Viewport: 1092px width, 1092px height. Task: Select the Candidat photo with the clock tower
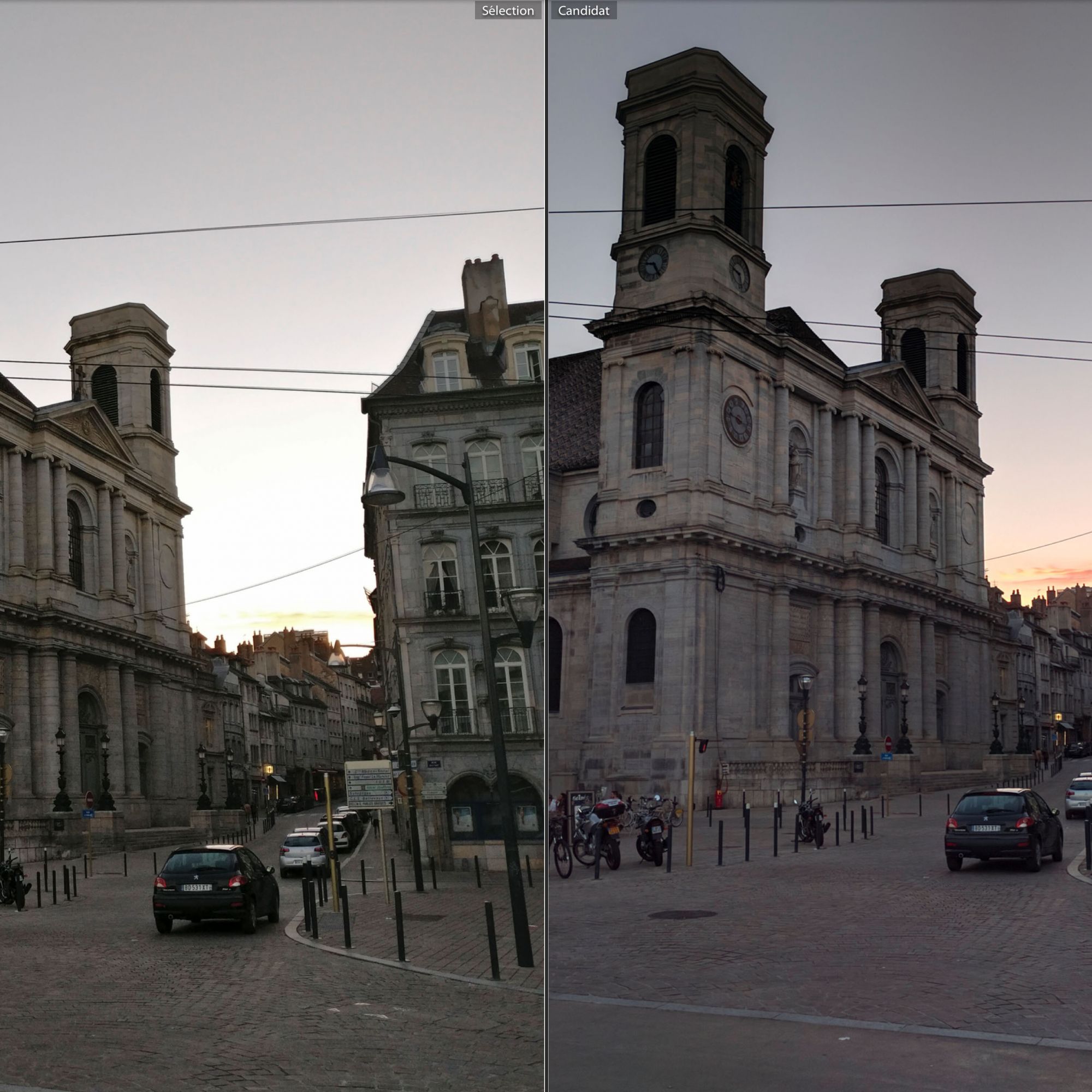click(x=820, y=546)
